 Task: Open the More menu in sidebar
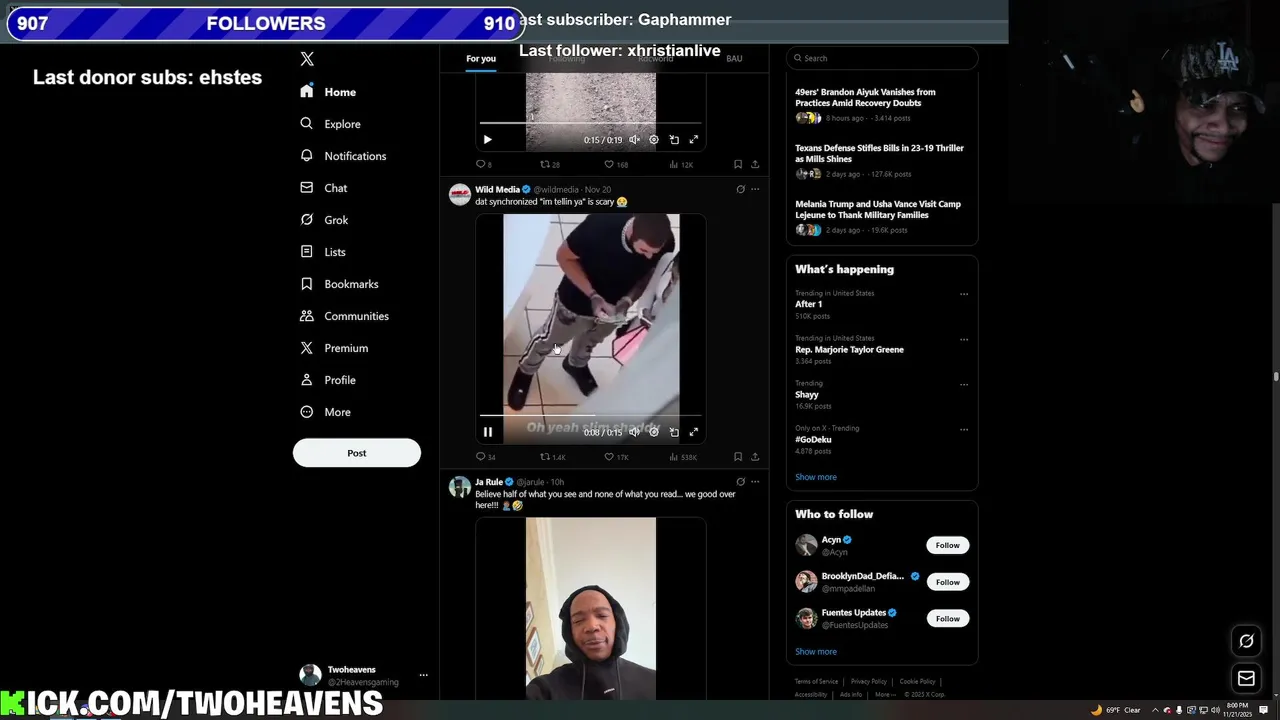[x=325, y=412]
